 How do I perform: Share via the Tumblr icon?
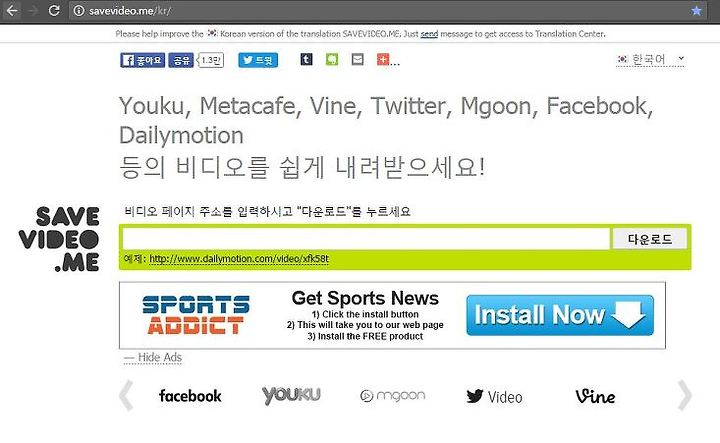pyautogui.click(x=306, y=59)
